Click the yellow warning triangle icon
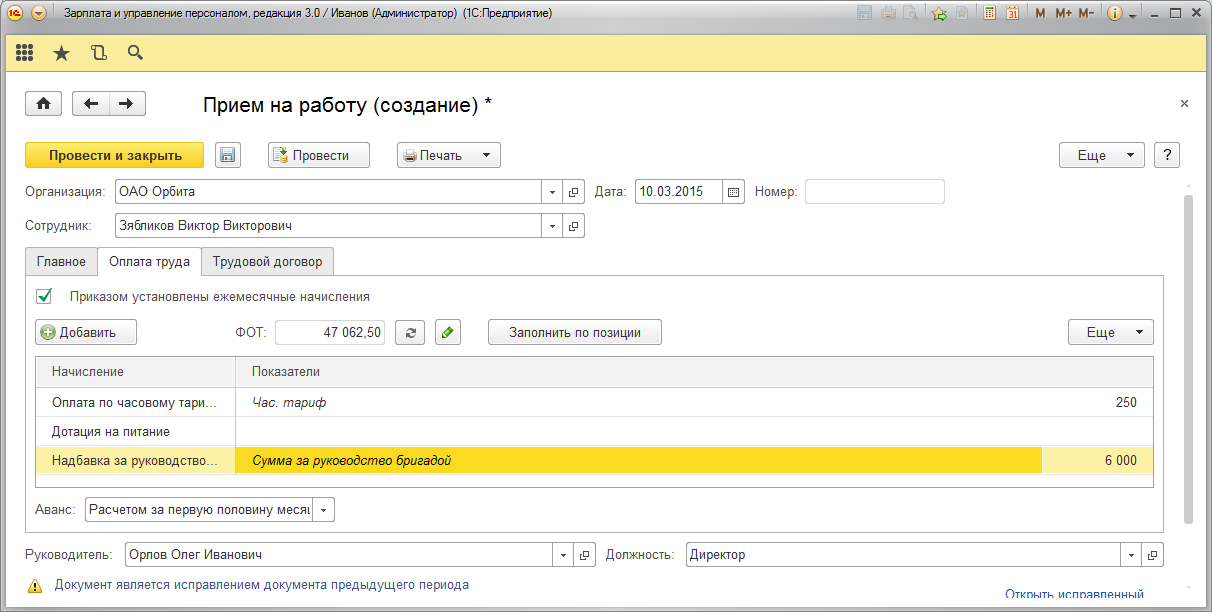 [x=35, y=586]
